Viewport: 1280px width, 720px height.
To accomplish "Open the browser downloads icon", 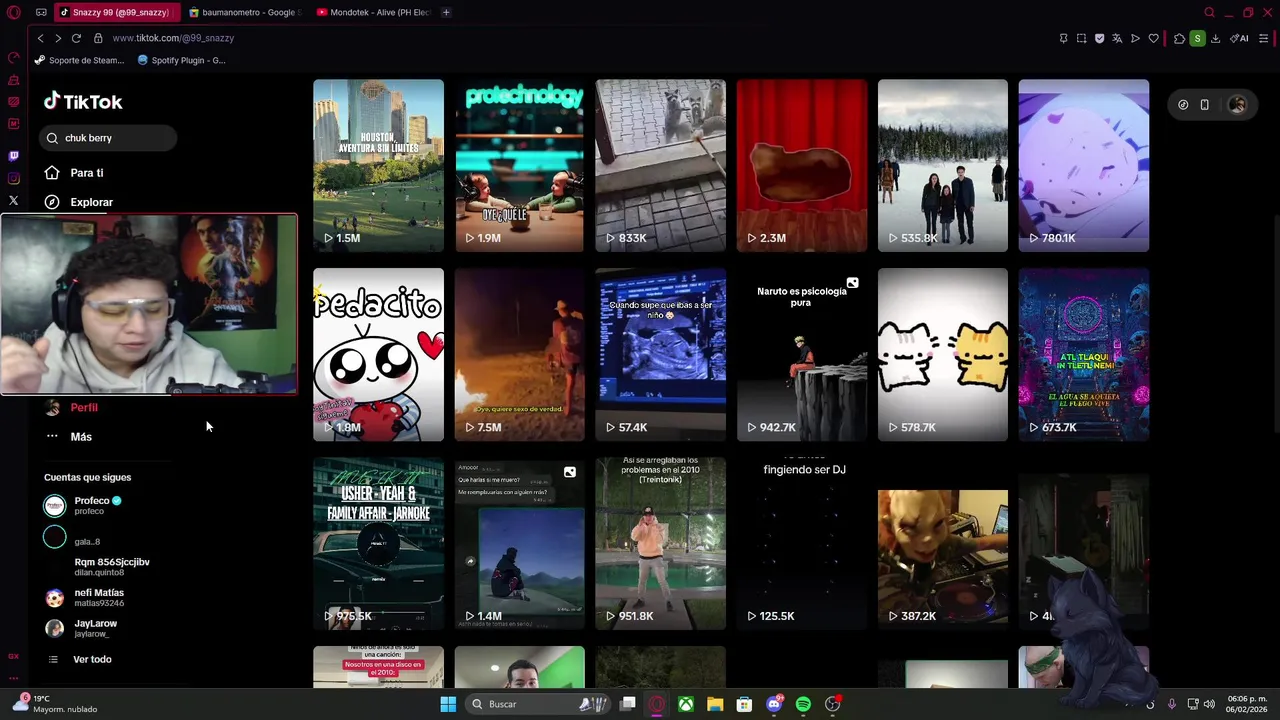I will [x=1215, y=38].
